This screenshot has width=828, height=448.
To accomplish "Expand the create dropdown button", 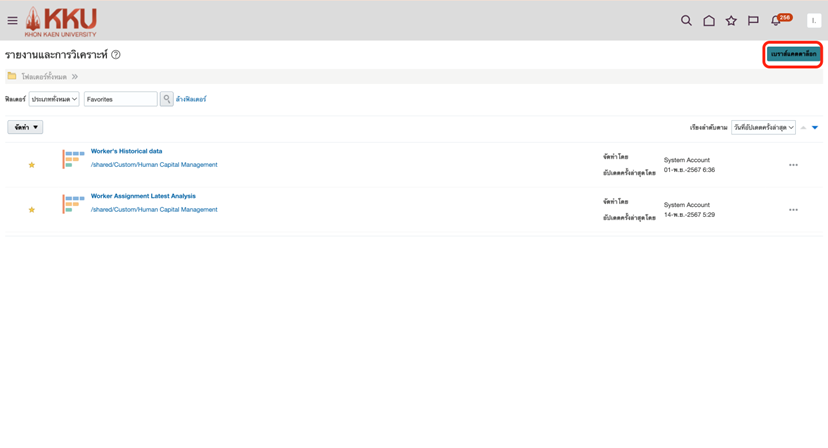I will pos(25,127).
